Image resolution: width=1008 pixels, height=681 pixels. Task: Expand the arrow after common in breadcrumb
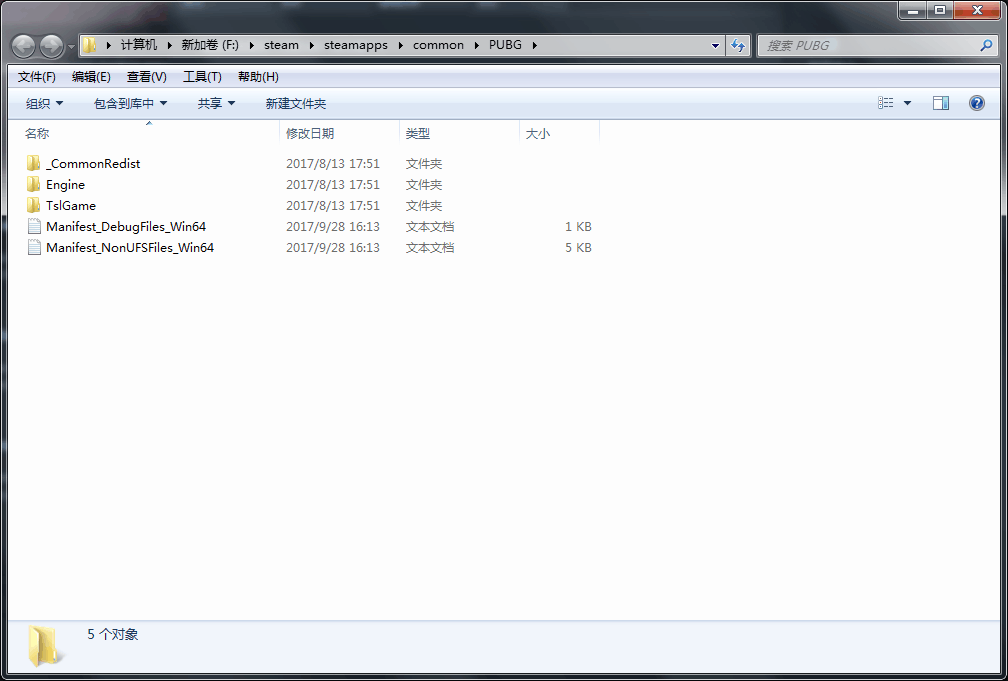pyautogui.click(x=476, y=45)
